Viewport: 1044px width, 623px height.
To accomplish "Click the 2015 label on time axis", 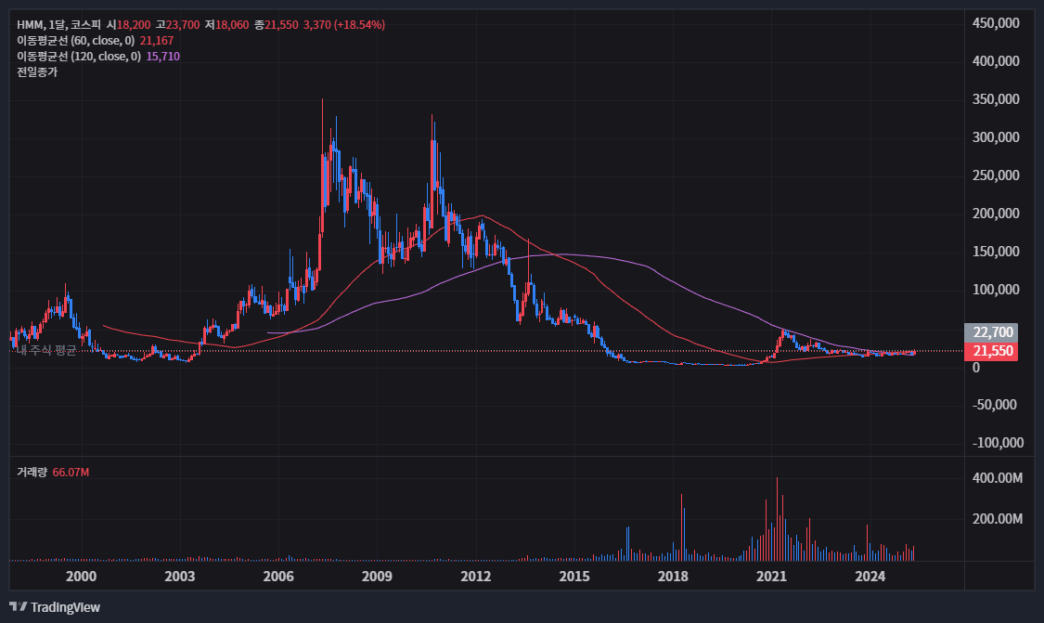I will coord(574,576).
